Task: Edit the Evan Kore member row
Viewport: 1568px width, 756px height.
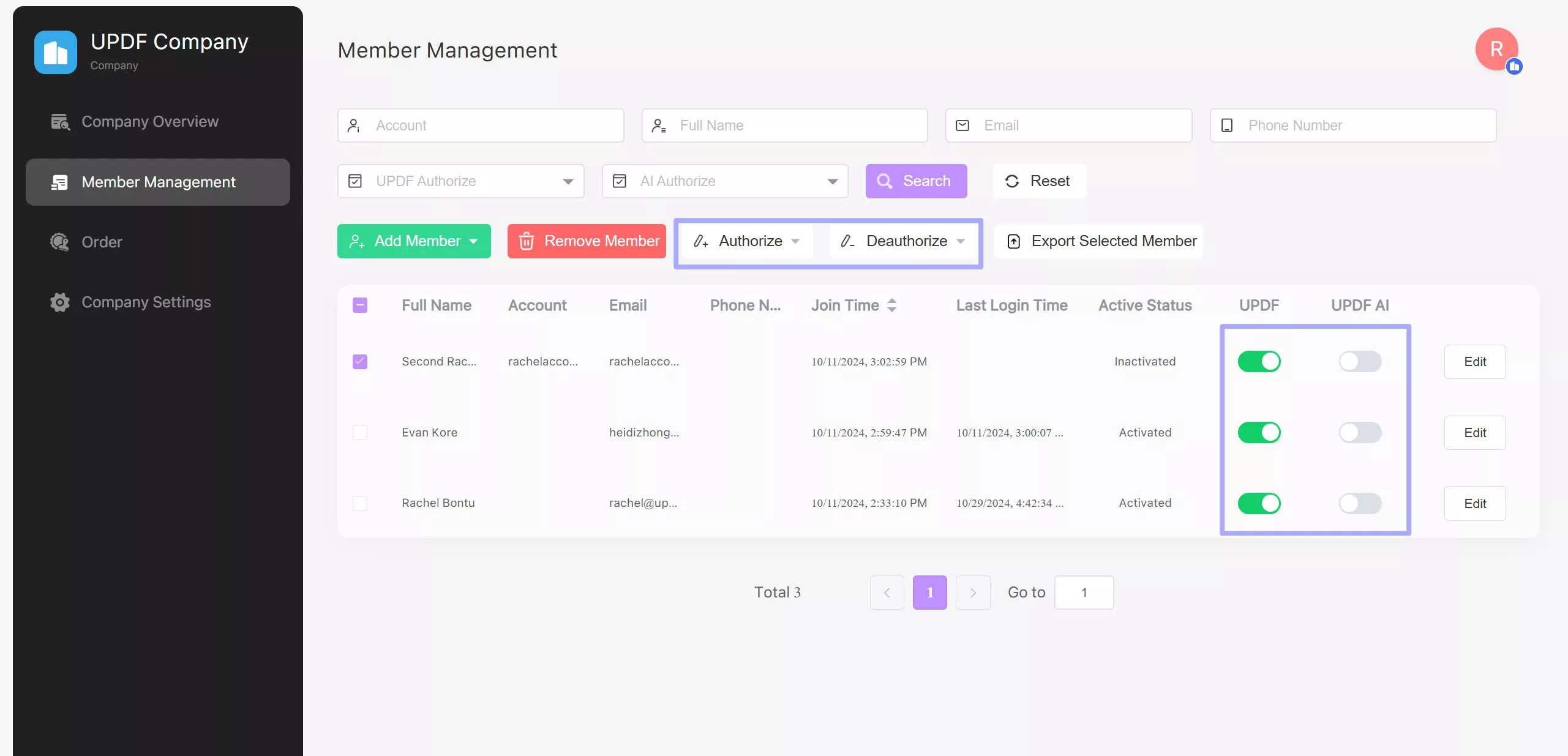Action: 1475,433
